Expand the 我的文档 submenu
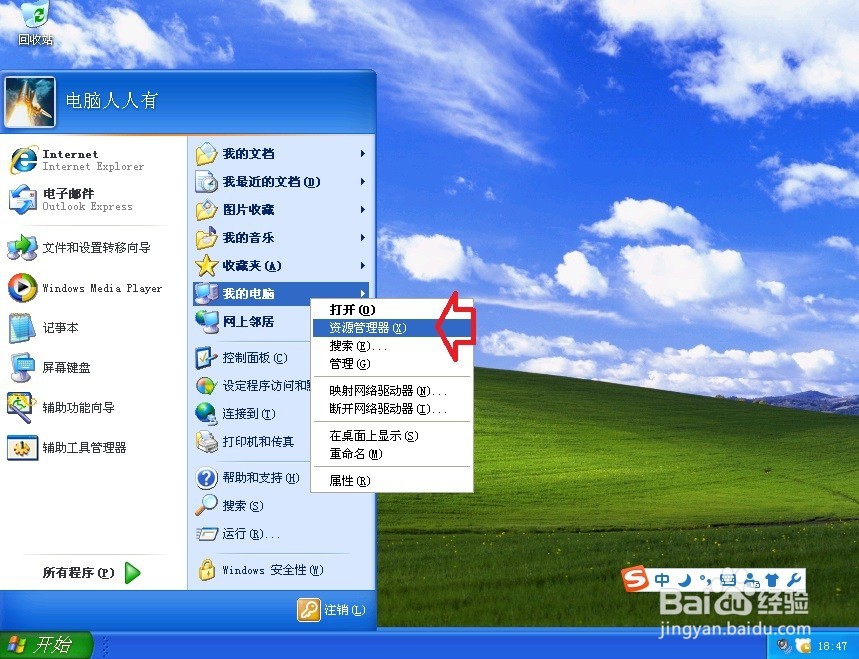859x659 pixels. pos(281,154)
